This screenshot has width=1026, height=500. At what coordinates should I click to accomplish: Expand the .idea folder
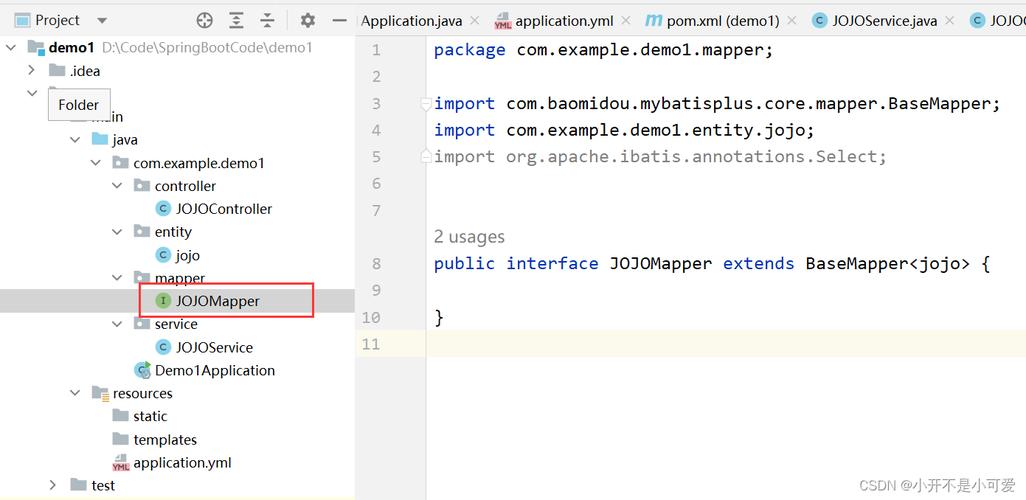click(x=31, y=70)
